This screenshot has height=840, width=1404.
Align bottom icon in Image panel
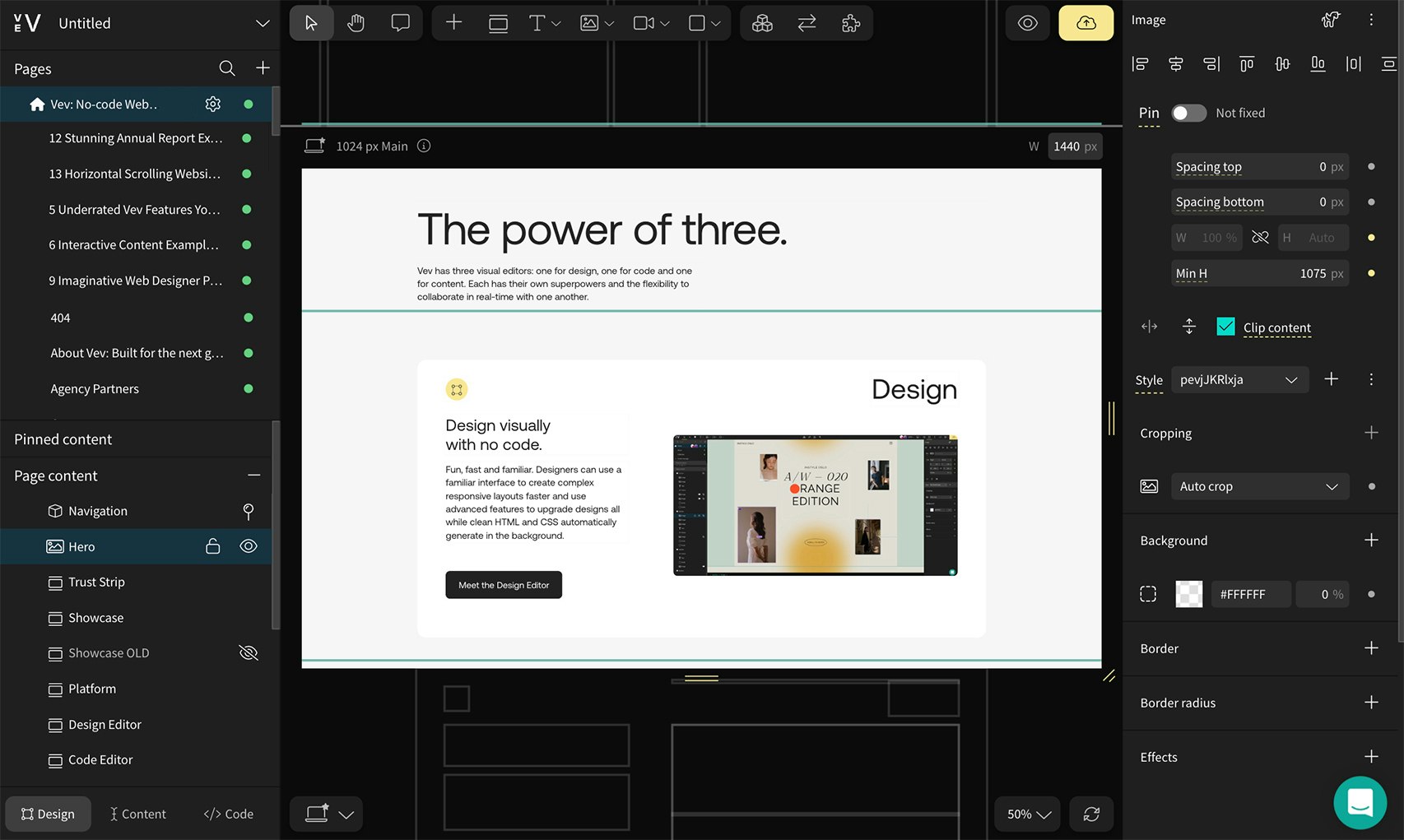pos(1318,64)
